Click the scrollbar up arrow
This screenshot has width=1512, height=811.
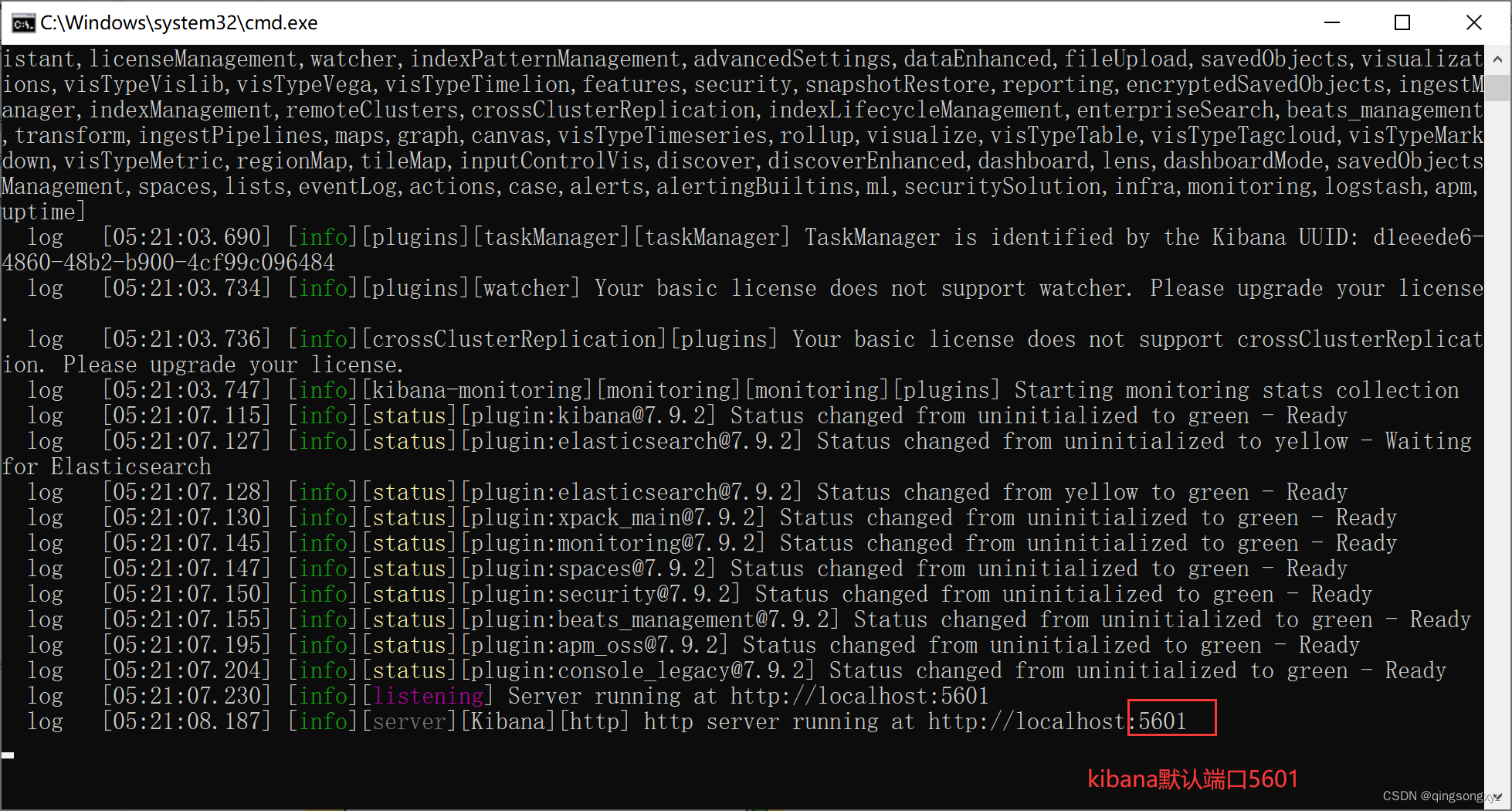[x=1497, y=59]
